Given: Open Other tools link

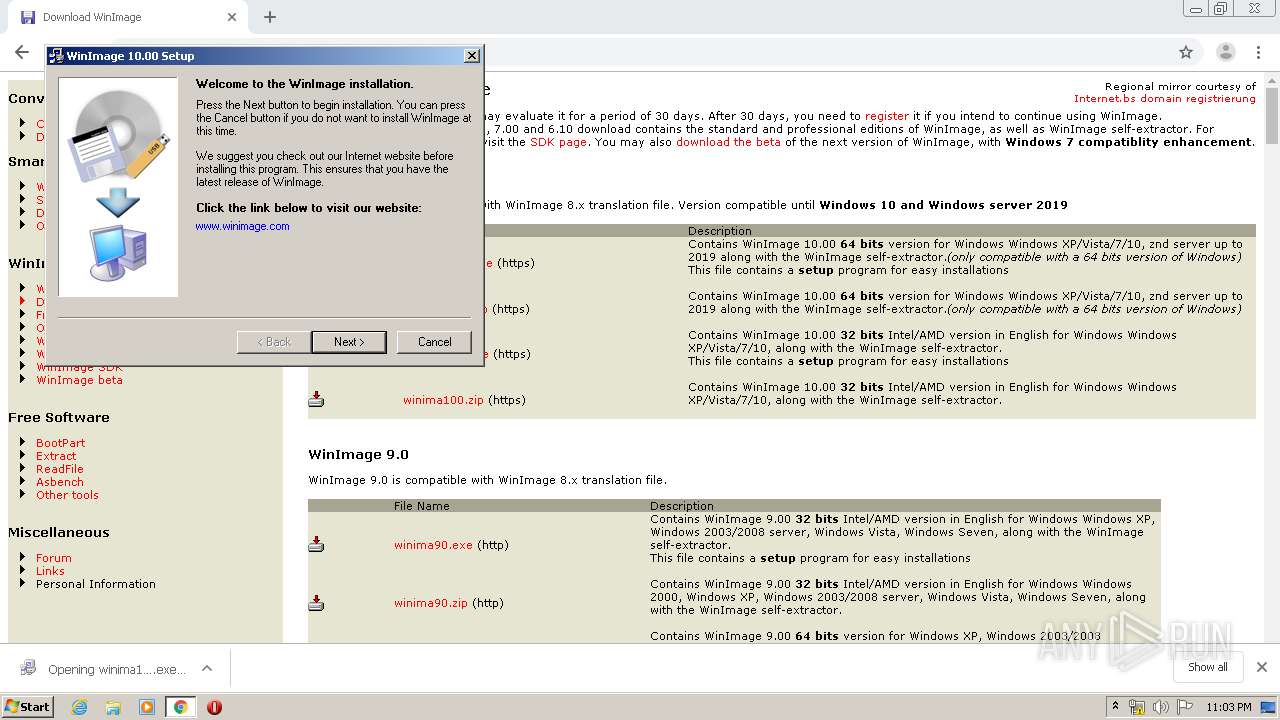Looking at the screenshot, I should point(67,495).
